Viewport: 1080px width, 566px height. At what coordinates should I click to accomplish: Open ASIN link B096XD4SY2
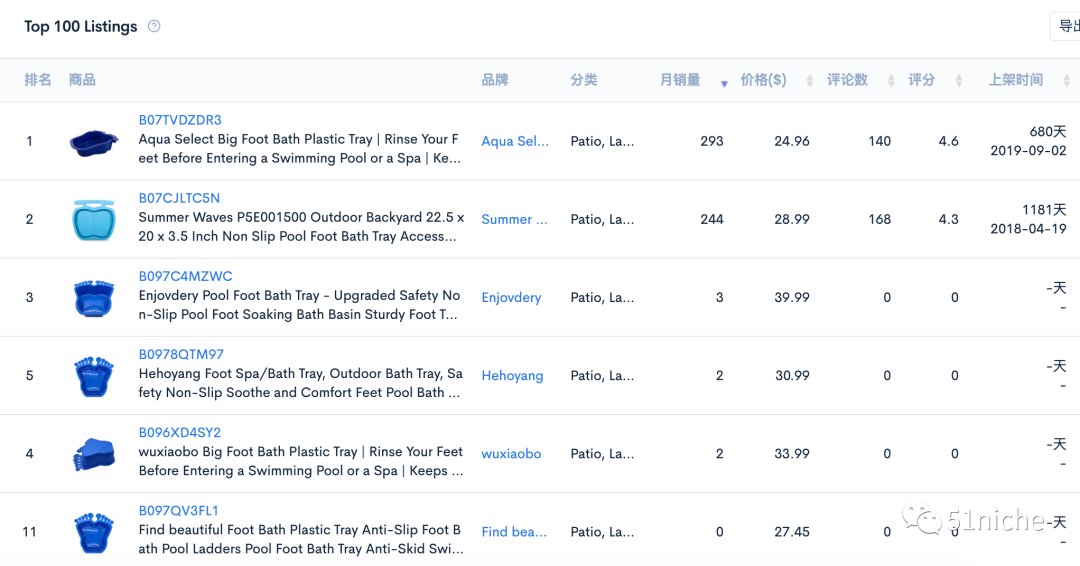click(180, 432)
